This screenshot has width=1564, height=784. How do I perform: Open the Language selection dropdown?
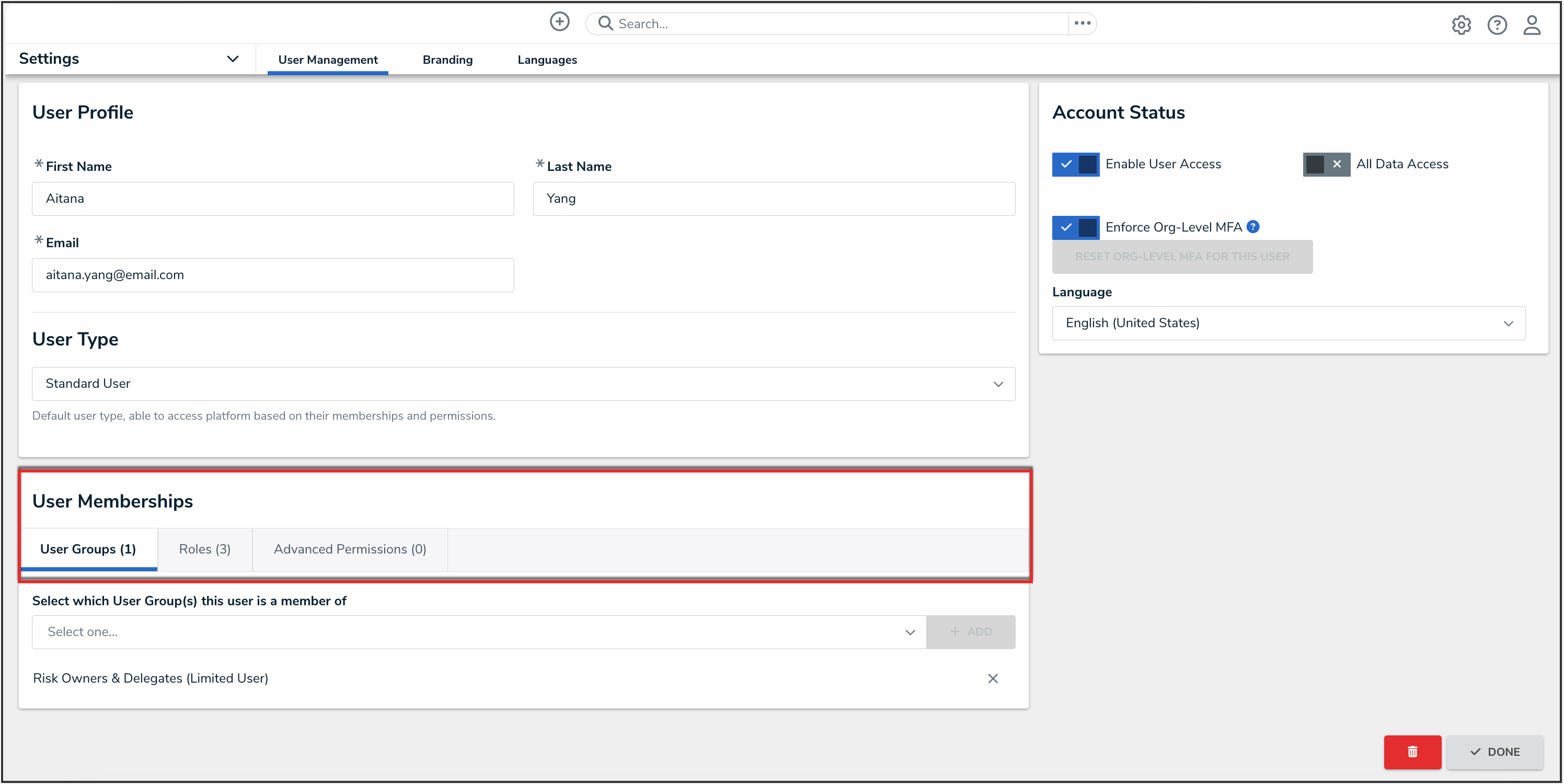tap(1288, 323)
